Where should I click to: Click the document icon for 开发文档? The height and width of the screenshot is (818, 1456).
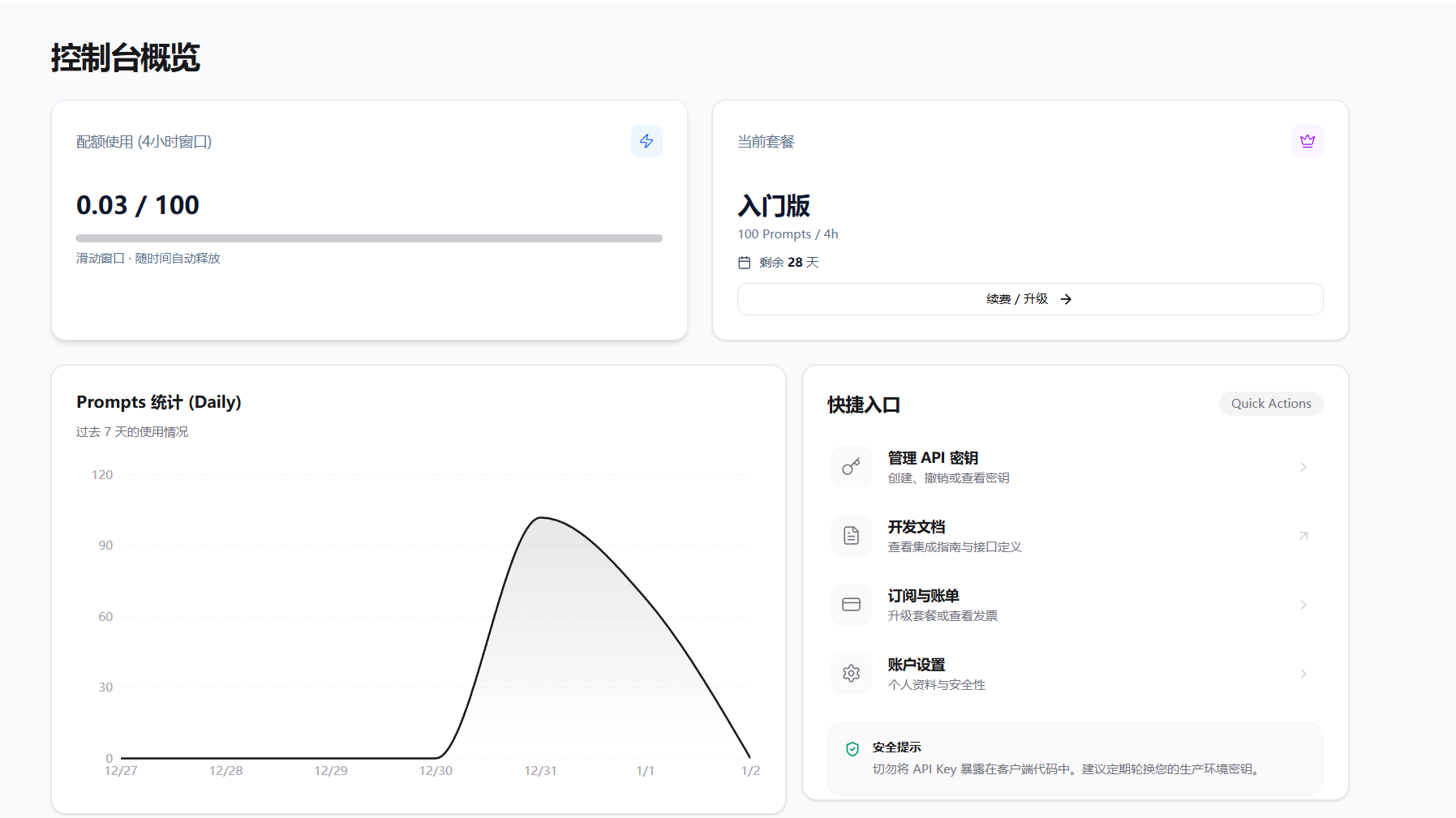pos(851,536)
